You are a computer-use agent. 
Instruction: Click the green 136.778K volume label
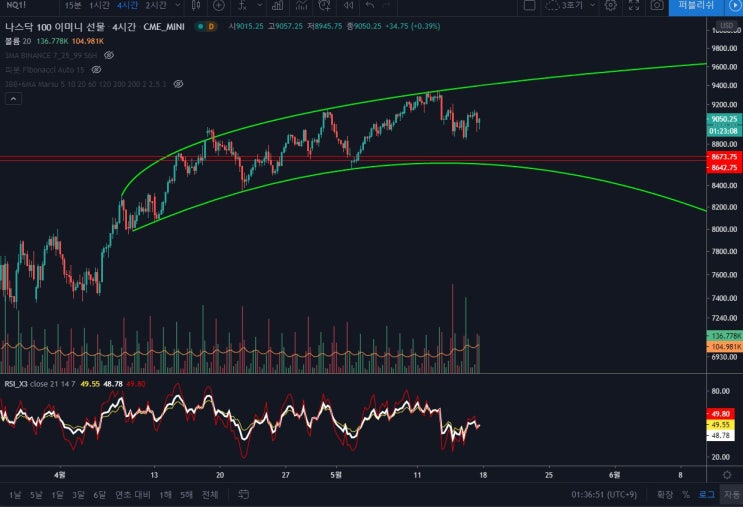(x=725, y=336)
